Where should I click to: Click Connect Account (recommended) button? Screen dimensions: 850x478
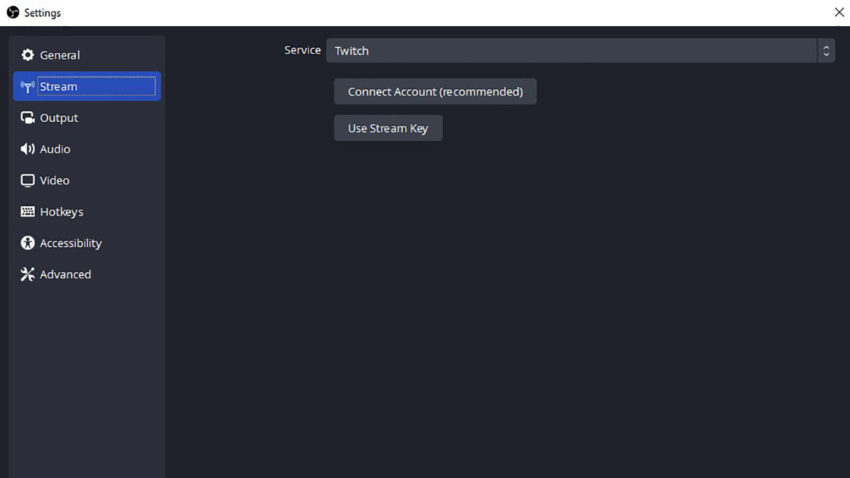(x=435, y=92)
